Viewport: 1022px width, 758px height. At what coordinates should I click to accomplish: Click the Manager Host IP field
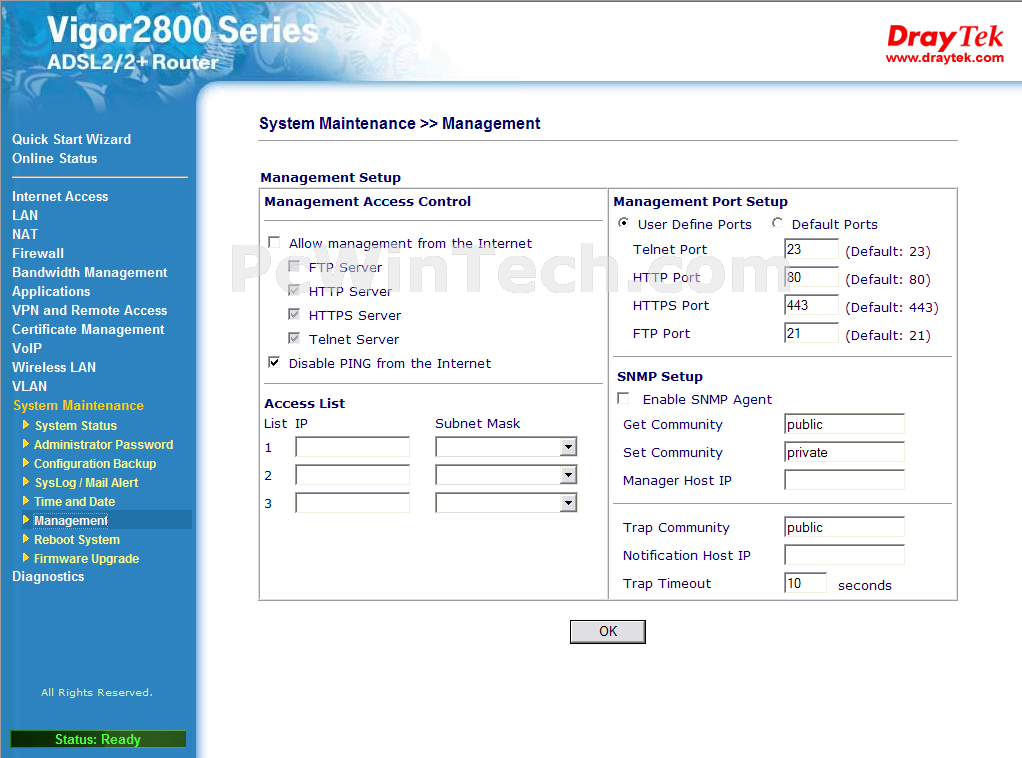pos(845,480)
